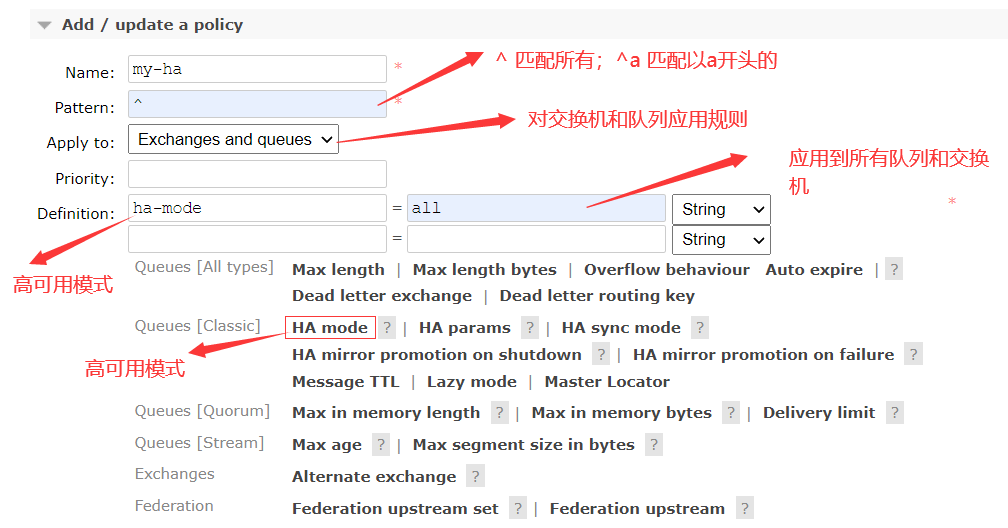Open the Apply to dropdown

tap(233, 140)
